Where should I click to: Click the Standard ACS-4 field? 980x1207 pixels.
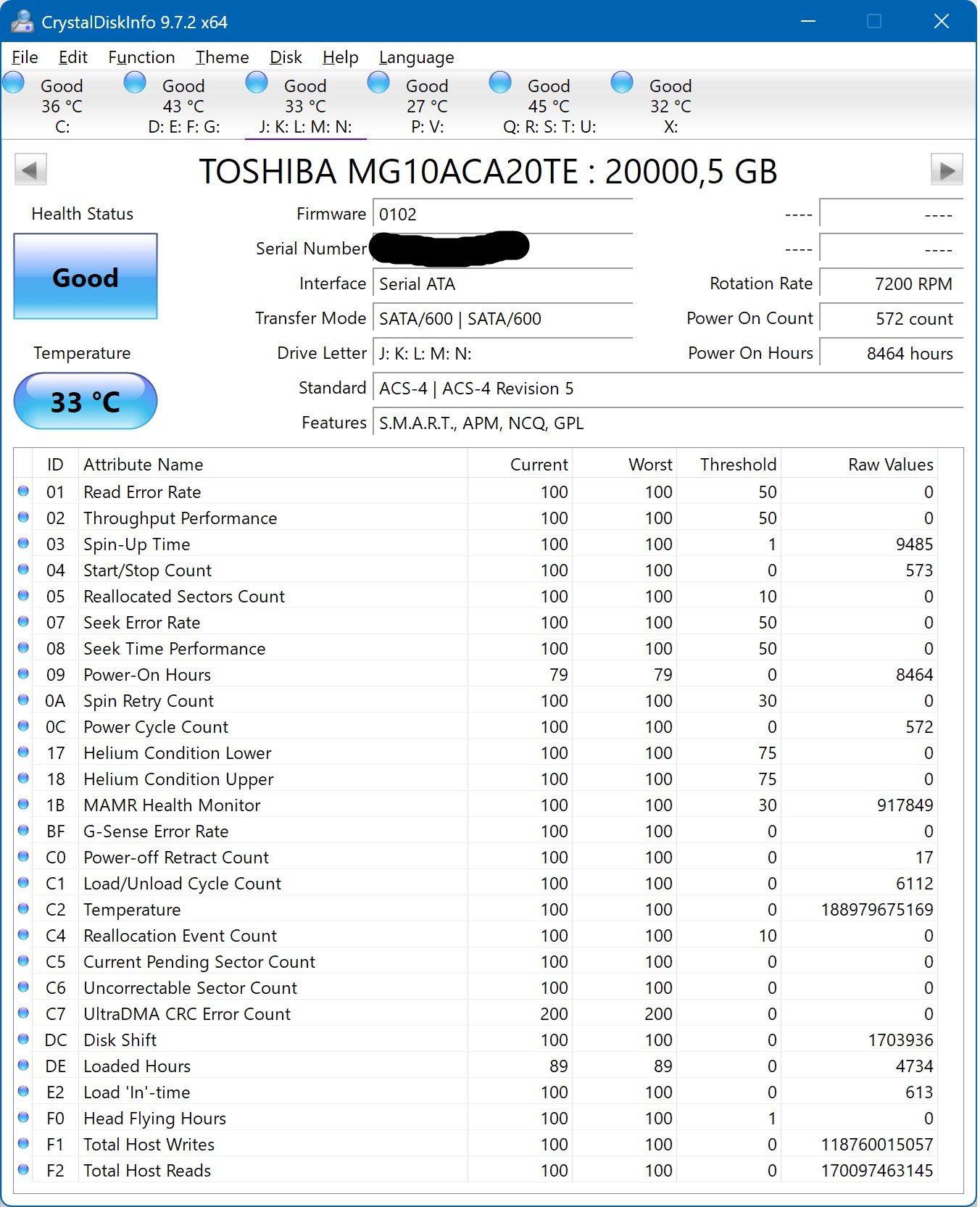point(668,389)
